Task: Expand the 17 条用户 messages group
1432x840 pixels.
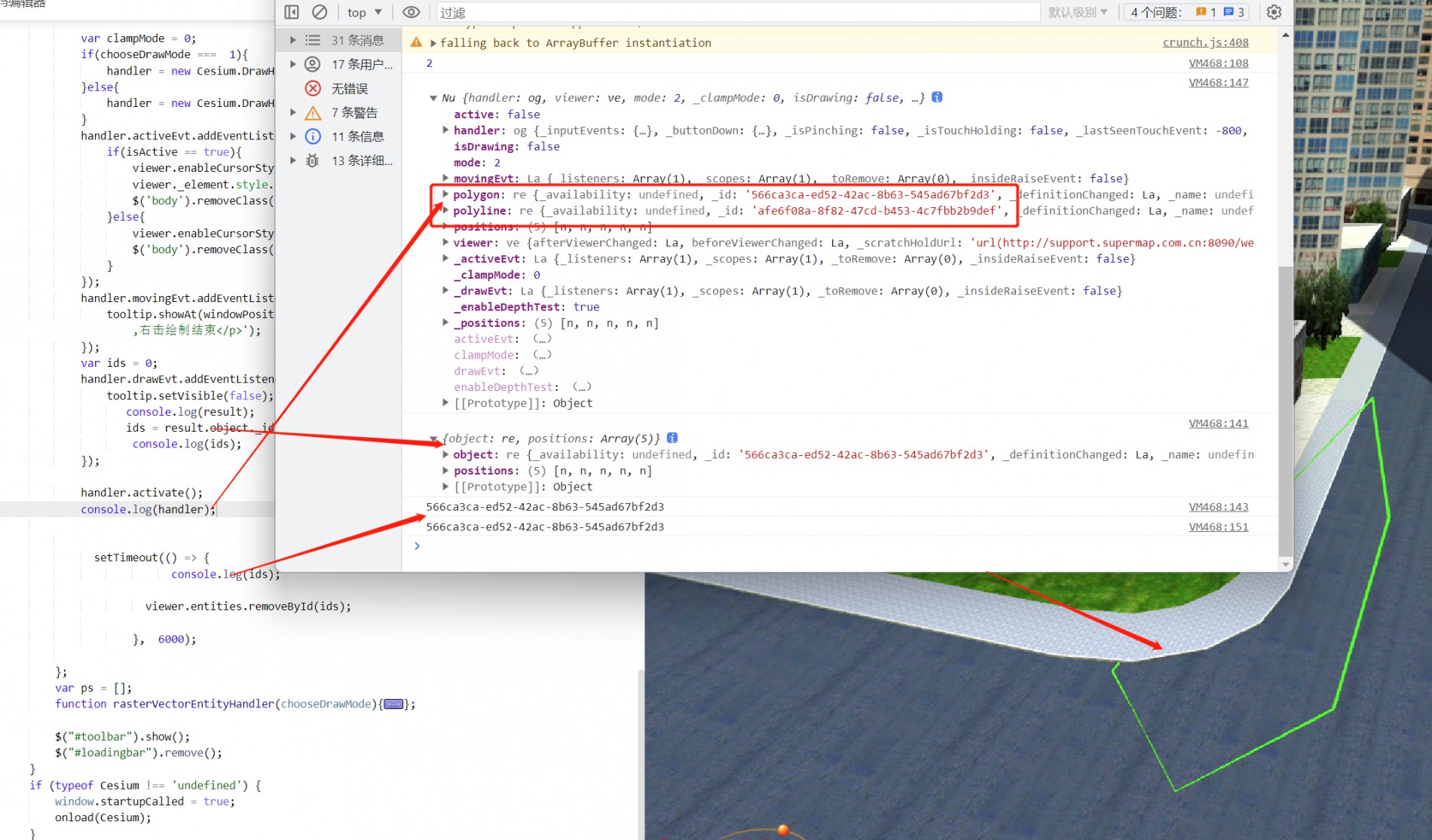Action: pyautogui.click(x=293, y=64)
